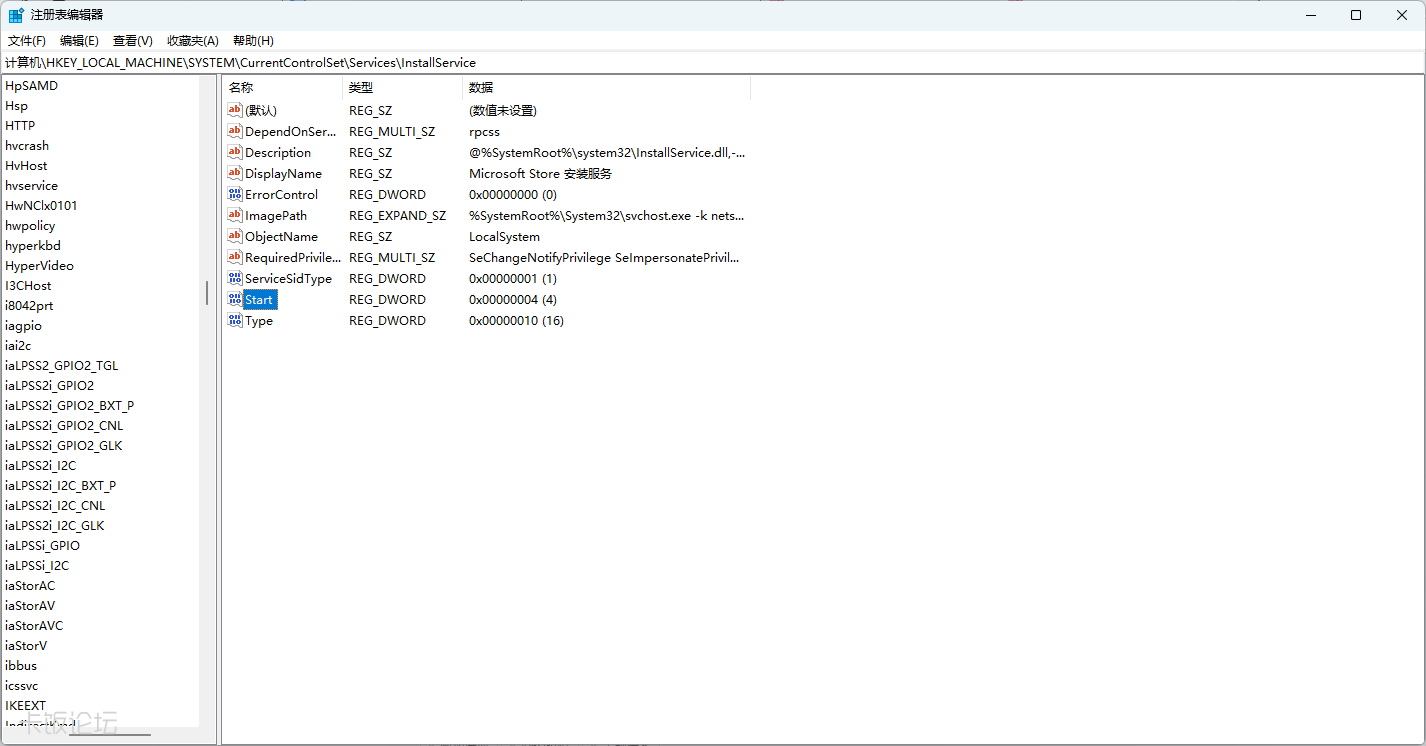The height and width of the screenshot is (746, 1426).
Task: Click the RequiredPrivileges value icon
Action: point(235,257)
